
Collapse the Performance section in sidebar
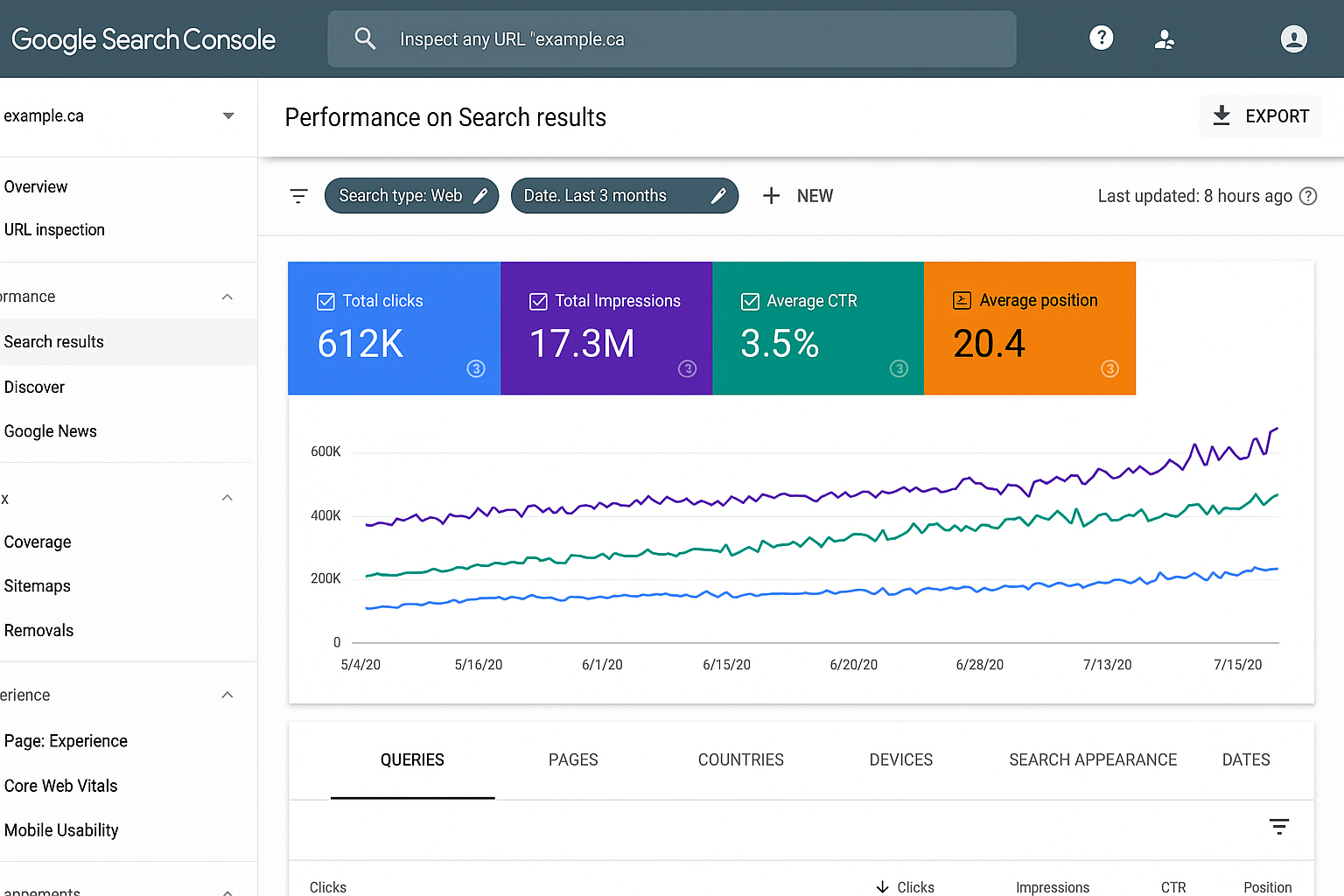pyautogui.click(x=227, y=297)
